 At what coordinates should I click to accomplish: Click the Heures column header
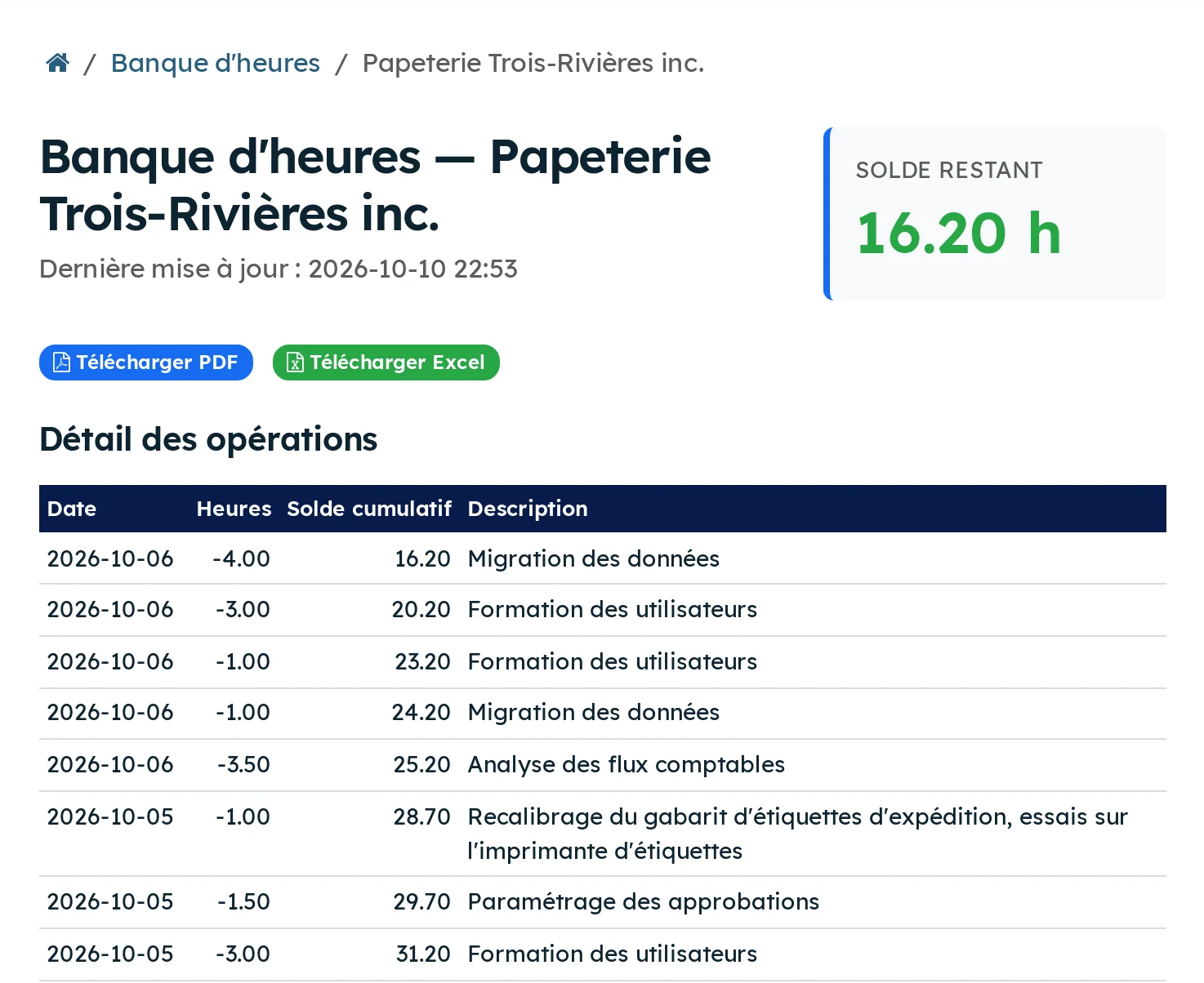[x=234, y=509]
